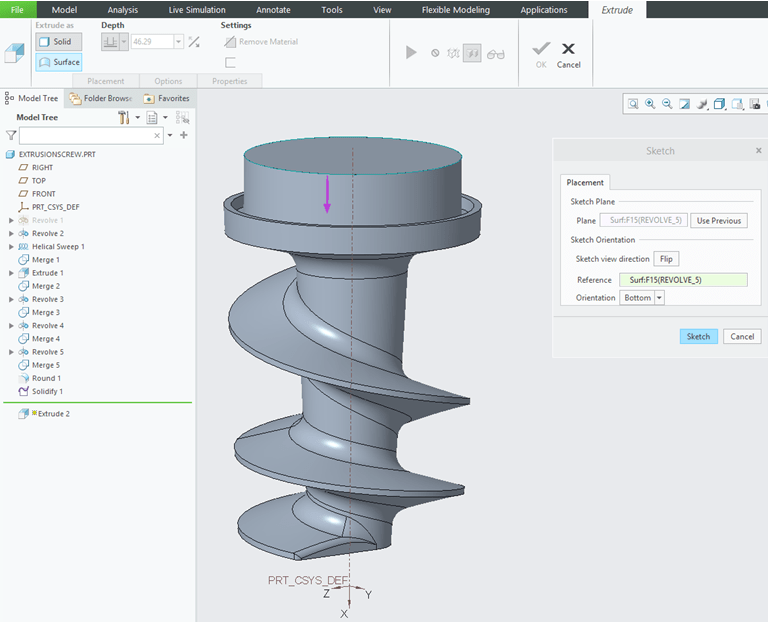Enable the Remove Material option
768x622 pixels.
pyautogui.click(x=261, y=42)
